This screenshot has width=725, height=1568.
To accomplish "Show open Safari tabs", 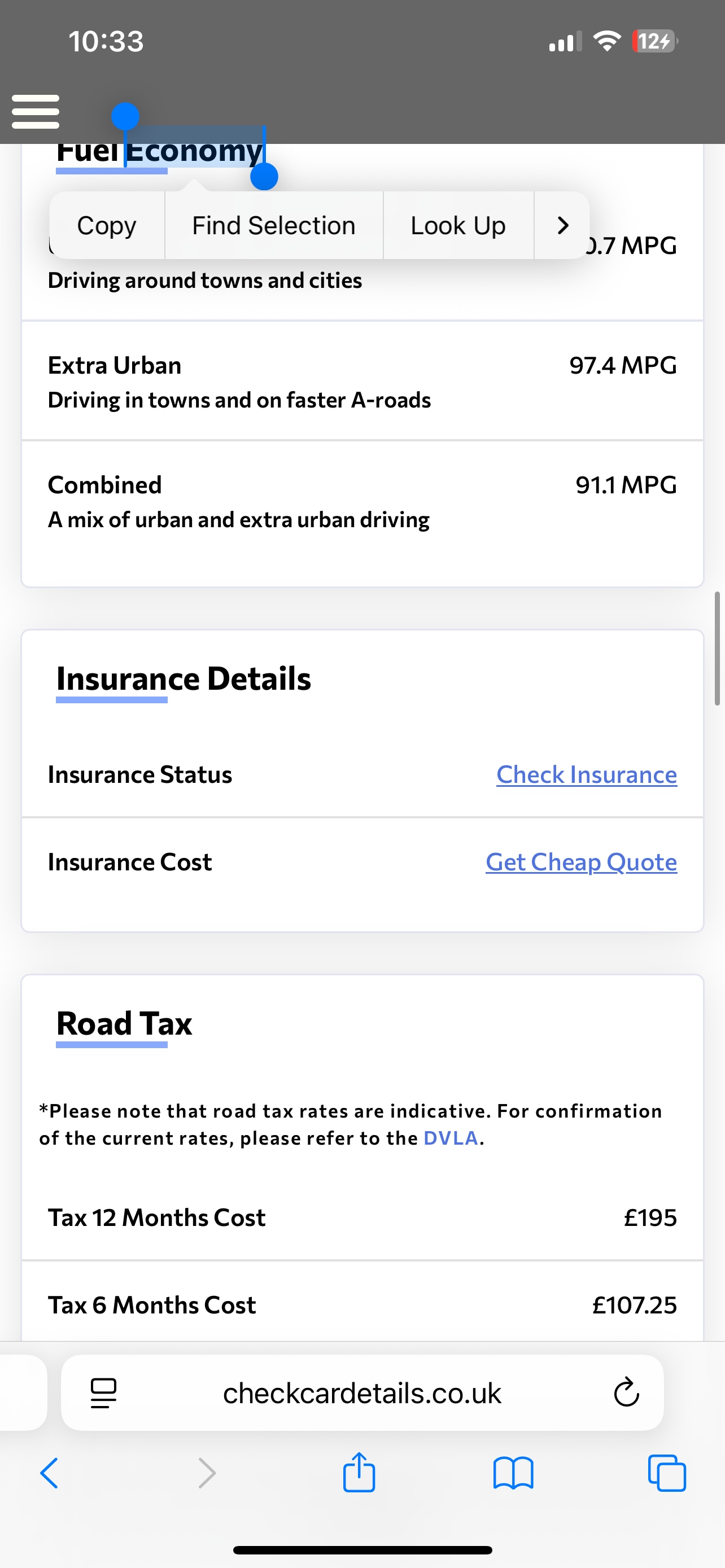I will click(667, 1473).
